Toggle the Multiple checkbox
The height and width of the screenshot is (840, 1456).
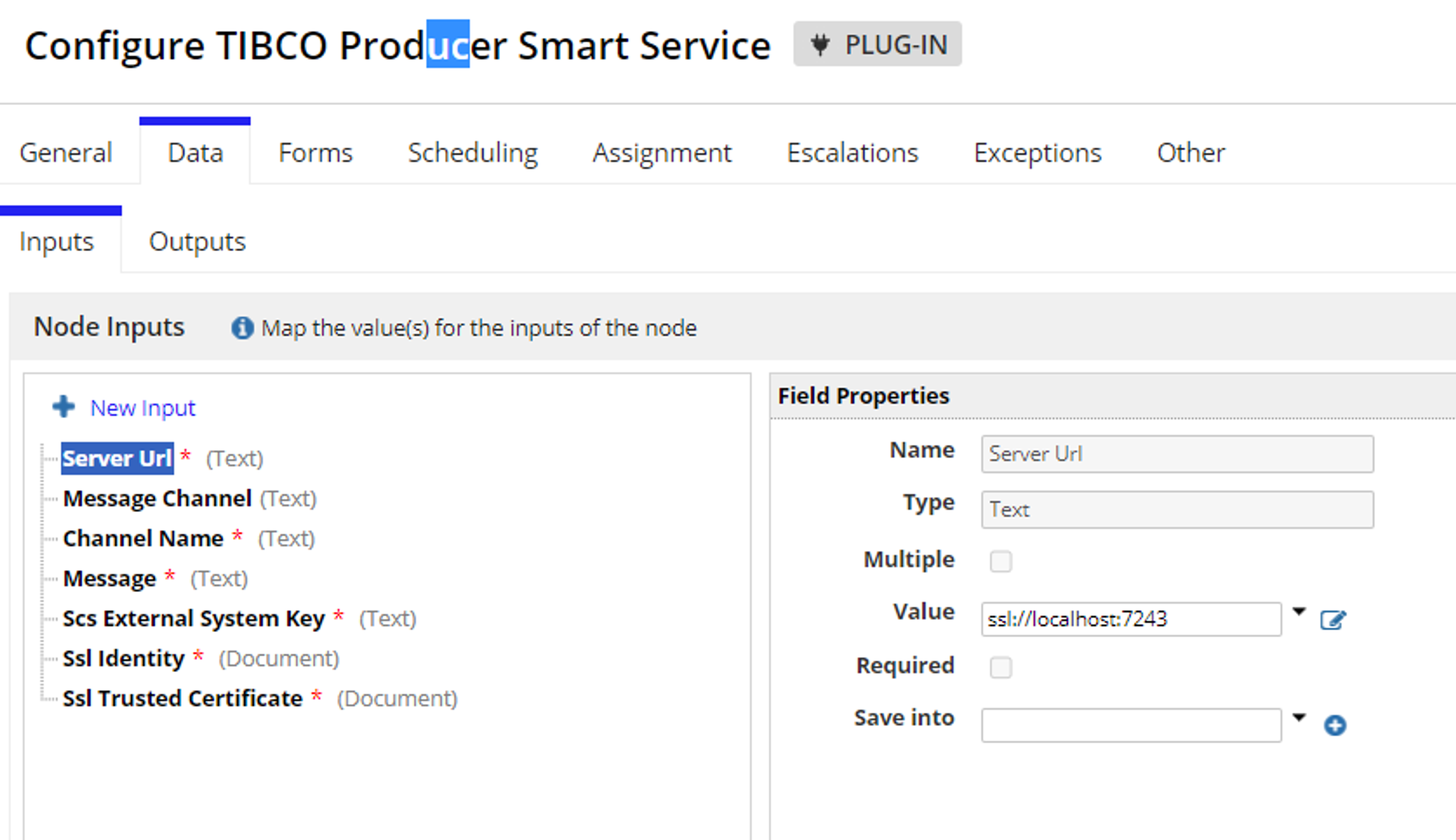1001,561
